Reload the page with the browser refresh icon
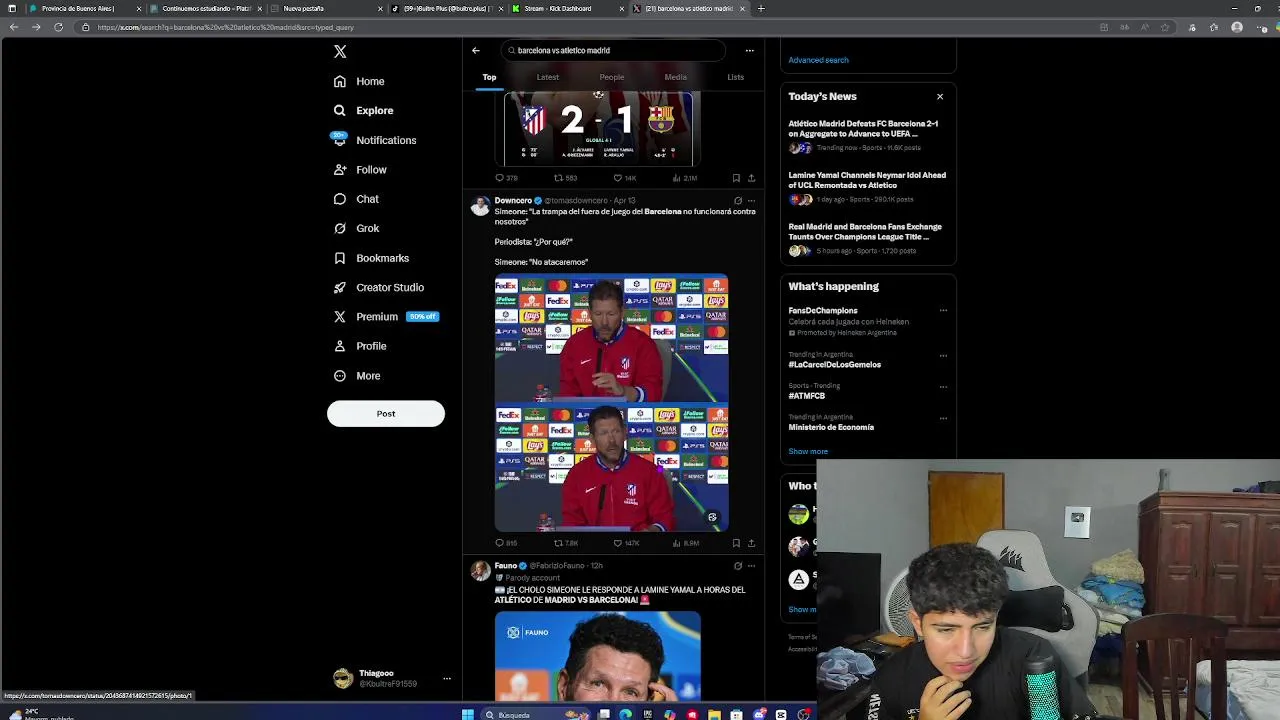1280x720 pixels. (x=58, y=27)
